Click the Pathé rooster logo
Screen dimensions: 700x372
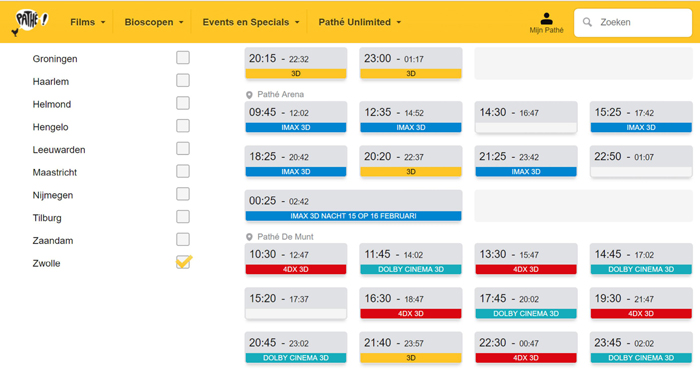coord(30,22)
